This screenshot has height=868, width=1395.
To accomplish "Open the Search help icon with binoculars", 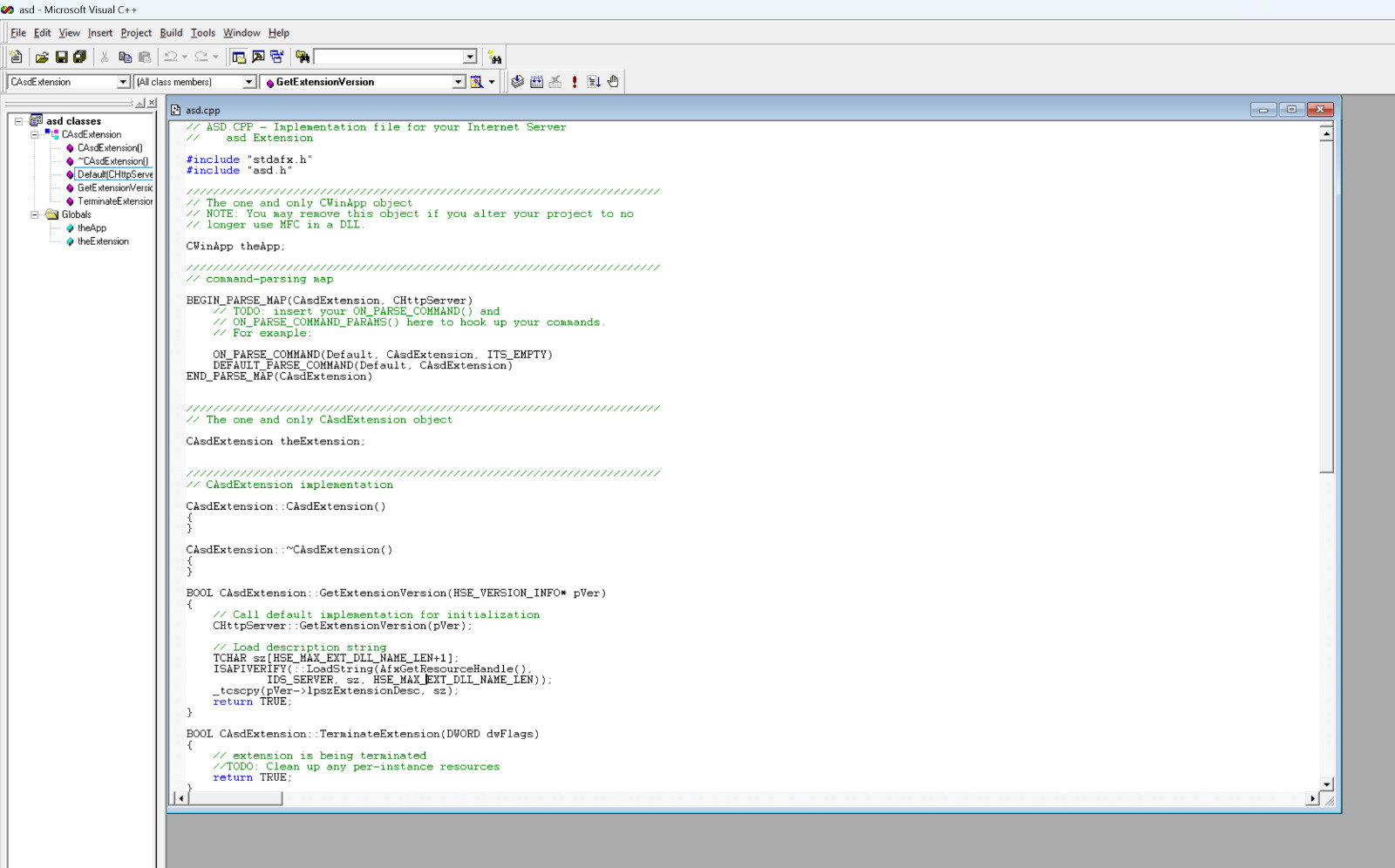I will click(x=495, y=57).
